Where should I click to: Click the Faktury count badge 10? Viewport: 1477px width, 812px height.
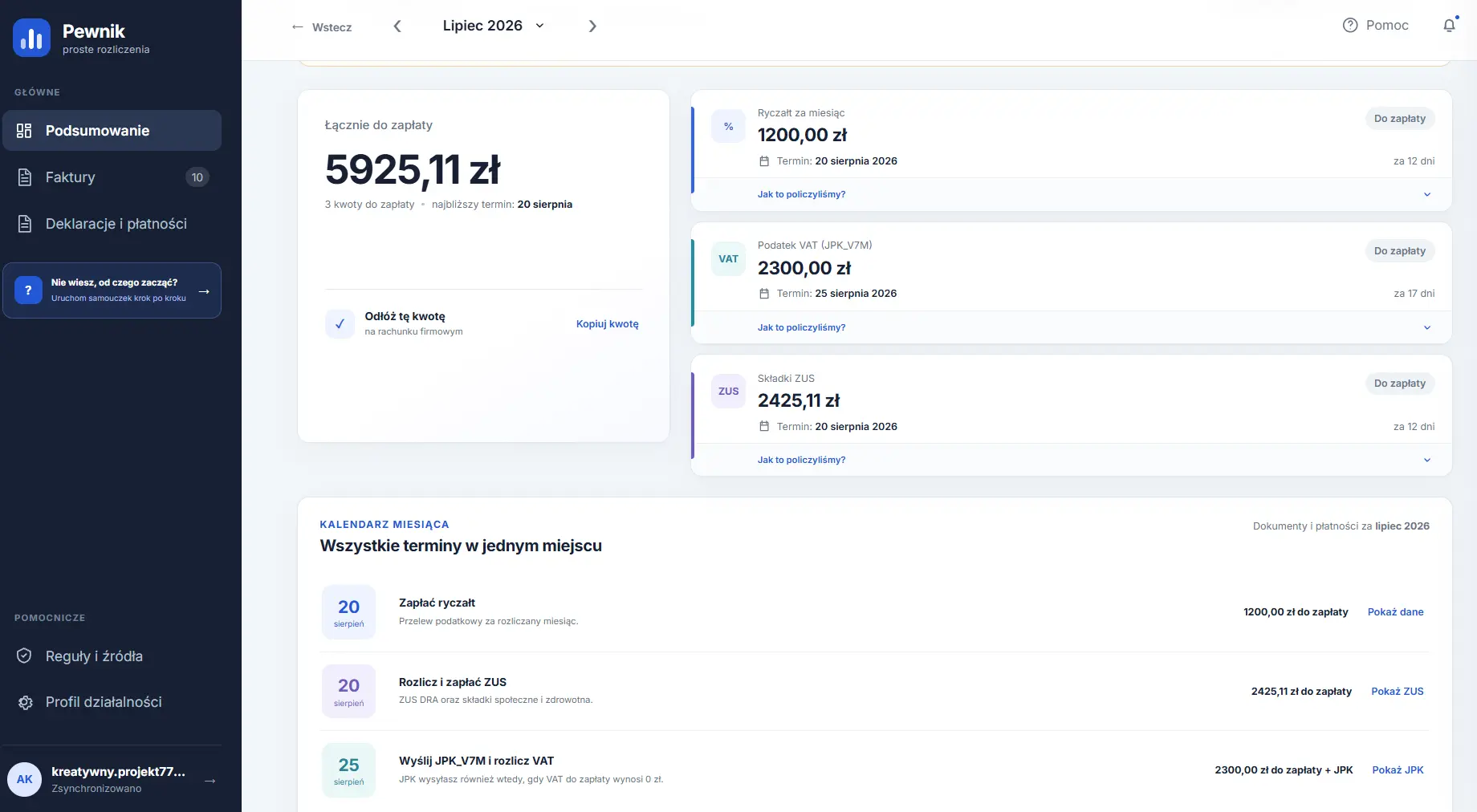(197, 177)
